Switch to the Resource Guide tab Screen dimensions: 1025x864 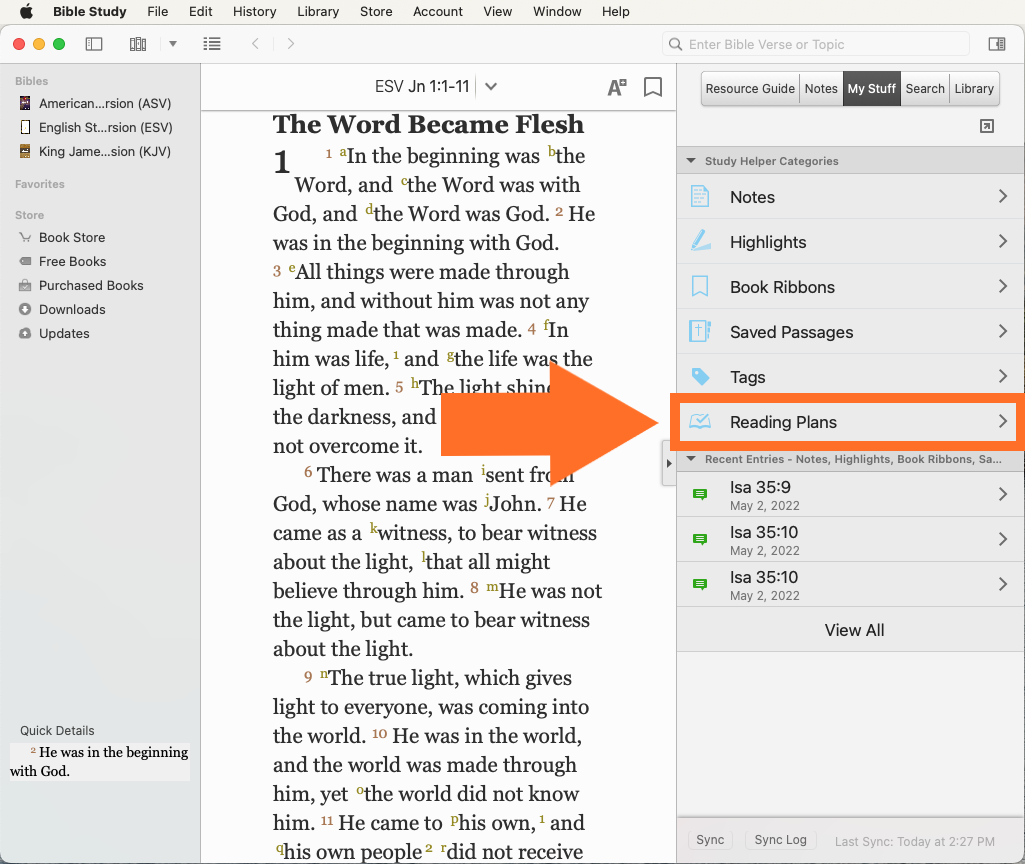click(x=750, y=88)
